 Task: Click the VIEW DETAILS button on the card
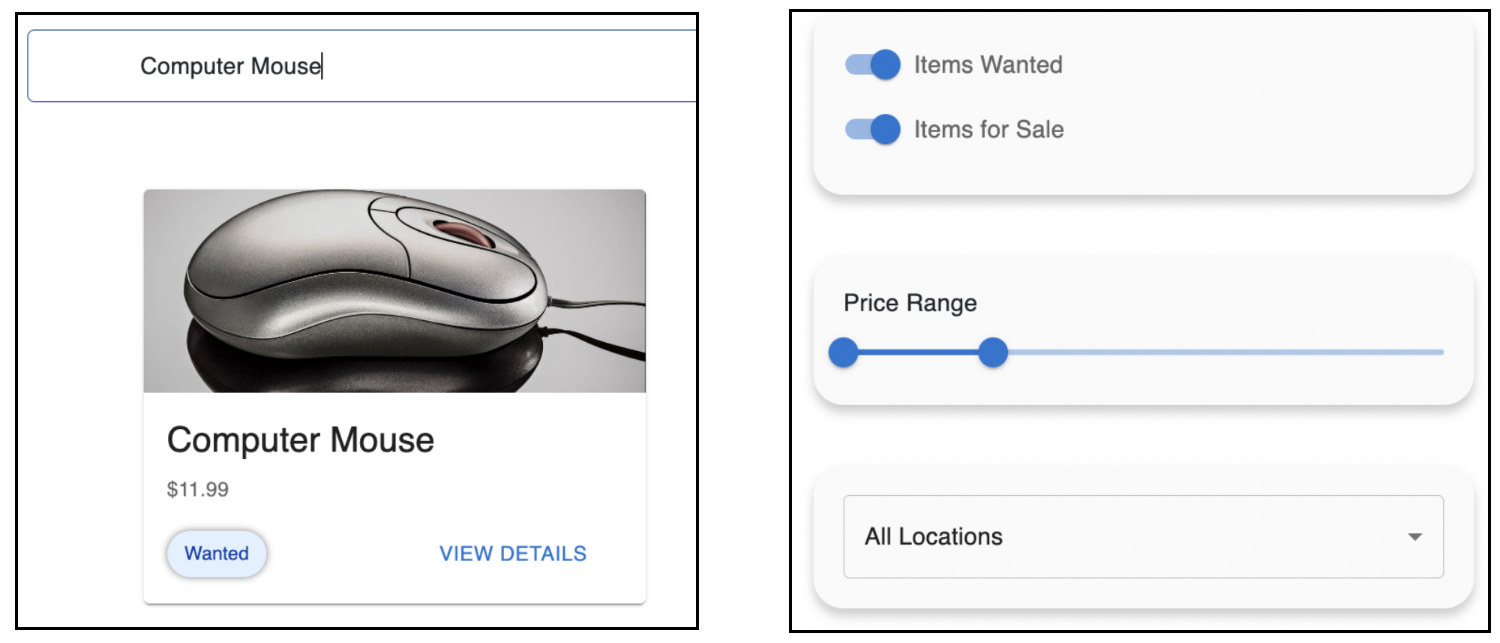(x=513, y=553)
